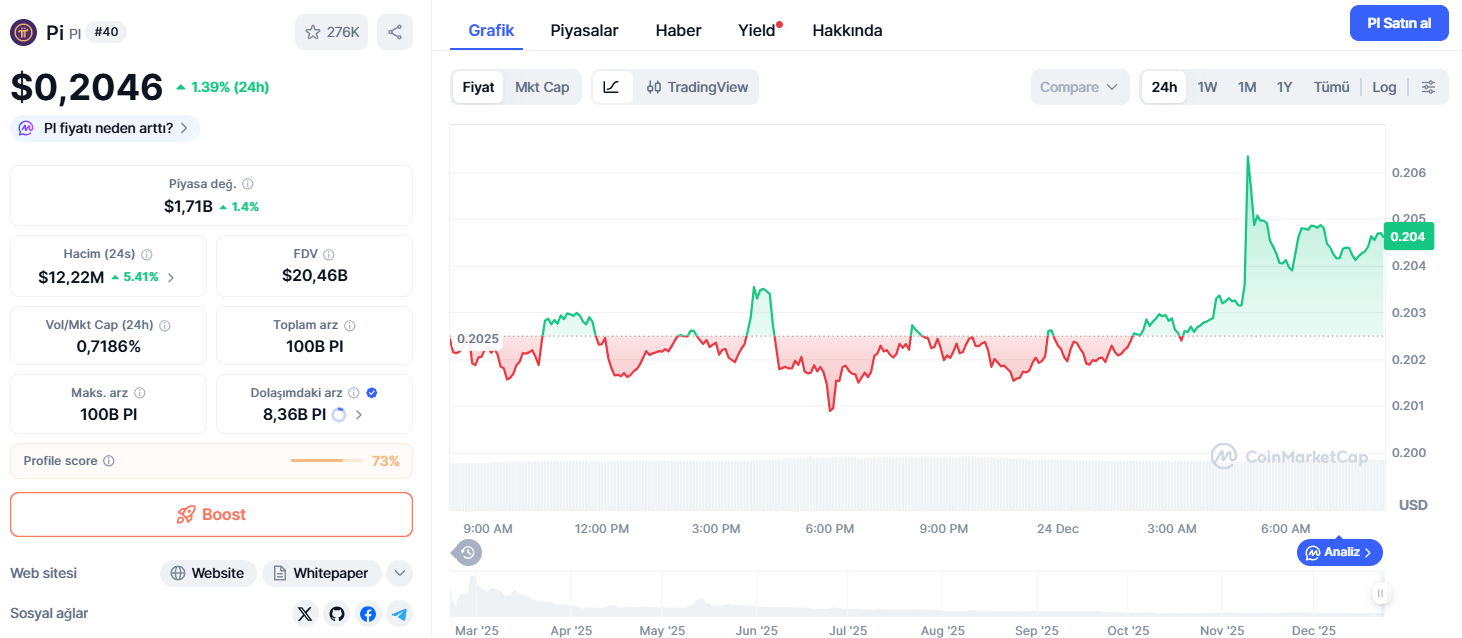Screen dimensions: 1462x638
Task: Select the Mkt Cap chart mode
Action: 542,87
